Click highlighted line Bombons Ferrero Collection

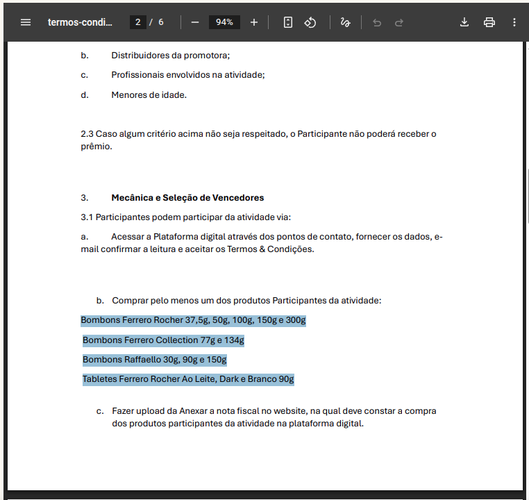point(163,340)
